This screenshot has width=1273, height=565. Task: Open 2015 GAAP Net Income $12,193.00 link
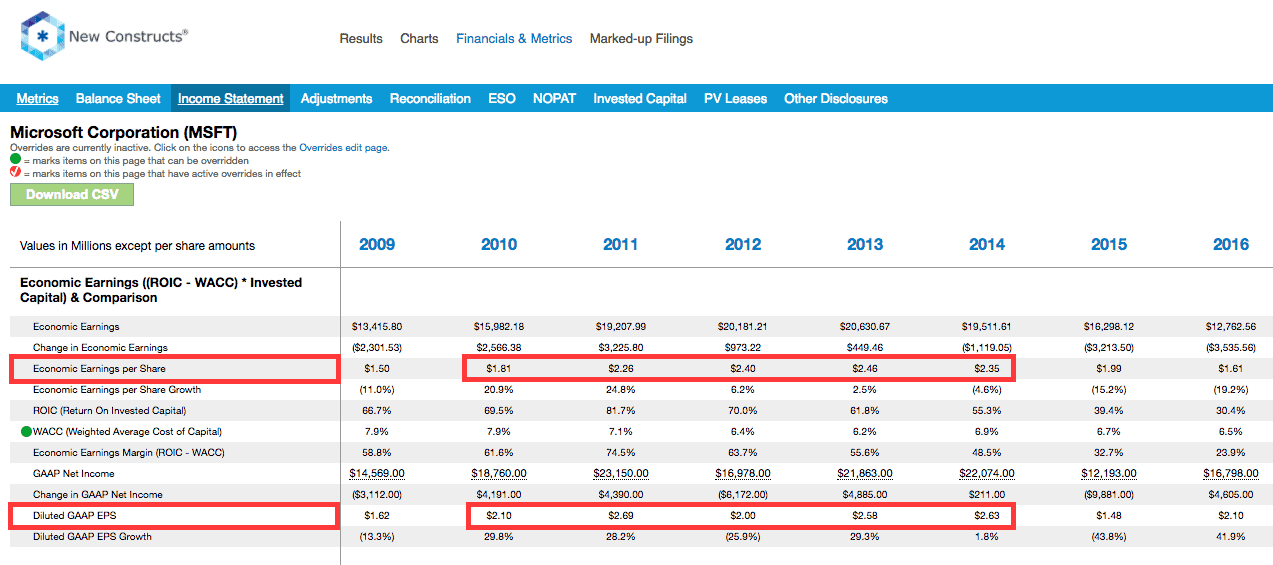[x=1109, y=474]
